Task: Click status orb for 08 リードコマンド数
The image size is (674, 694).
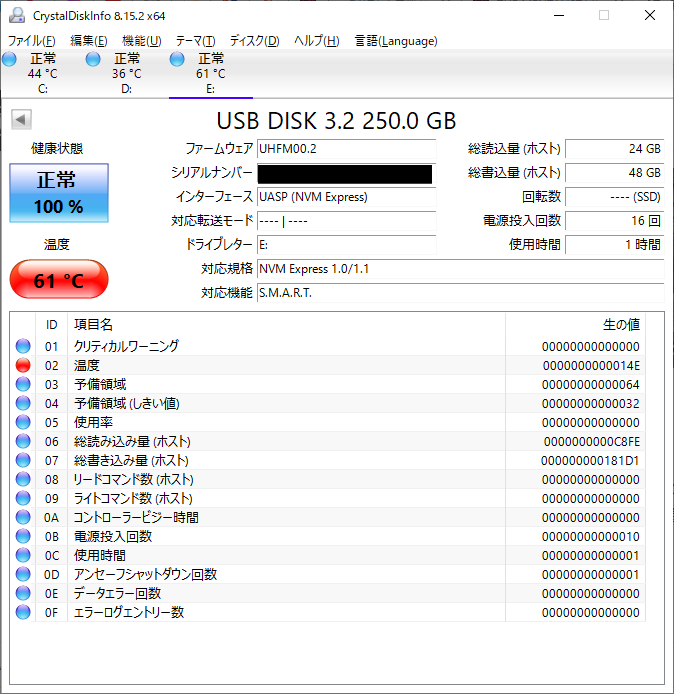Action: pyautogui.click(x=23, y=479)
